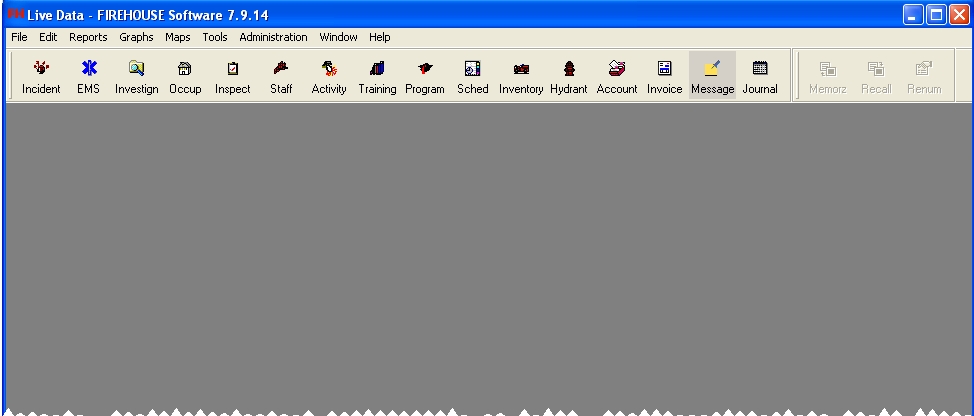This screenshot has height=416, width=974.
Task: Open the Tools menu
Action: tap(215, 37)
